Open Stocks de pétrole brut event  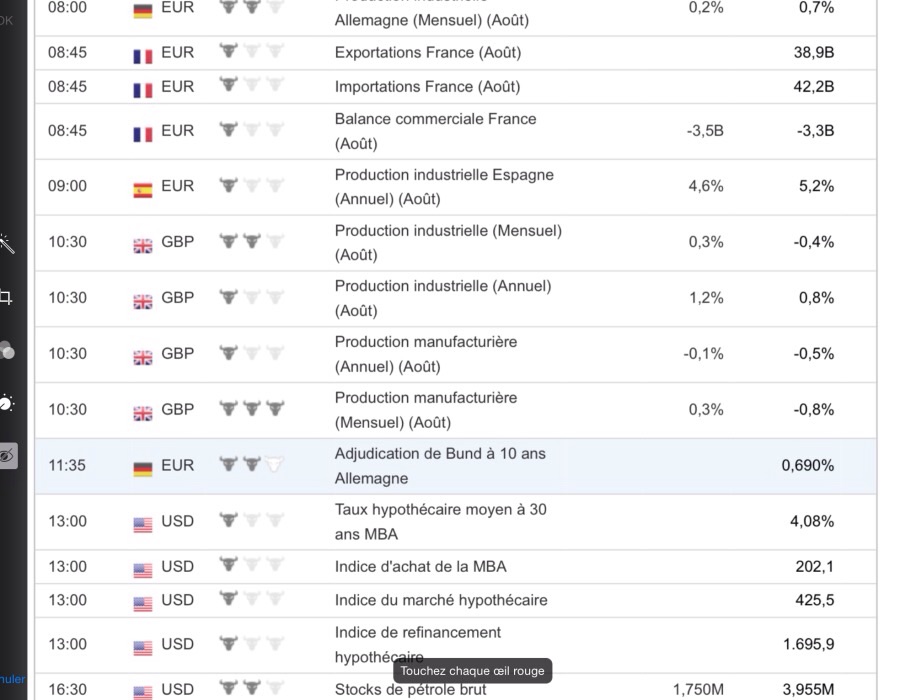click(x=411, y=690)
